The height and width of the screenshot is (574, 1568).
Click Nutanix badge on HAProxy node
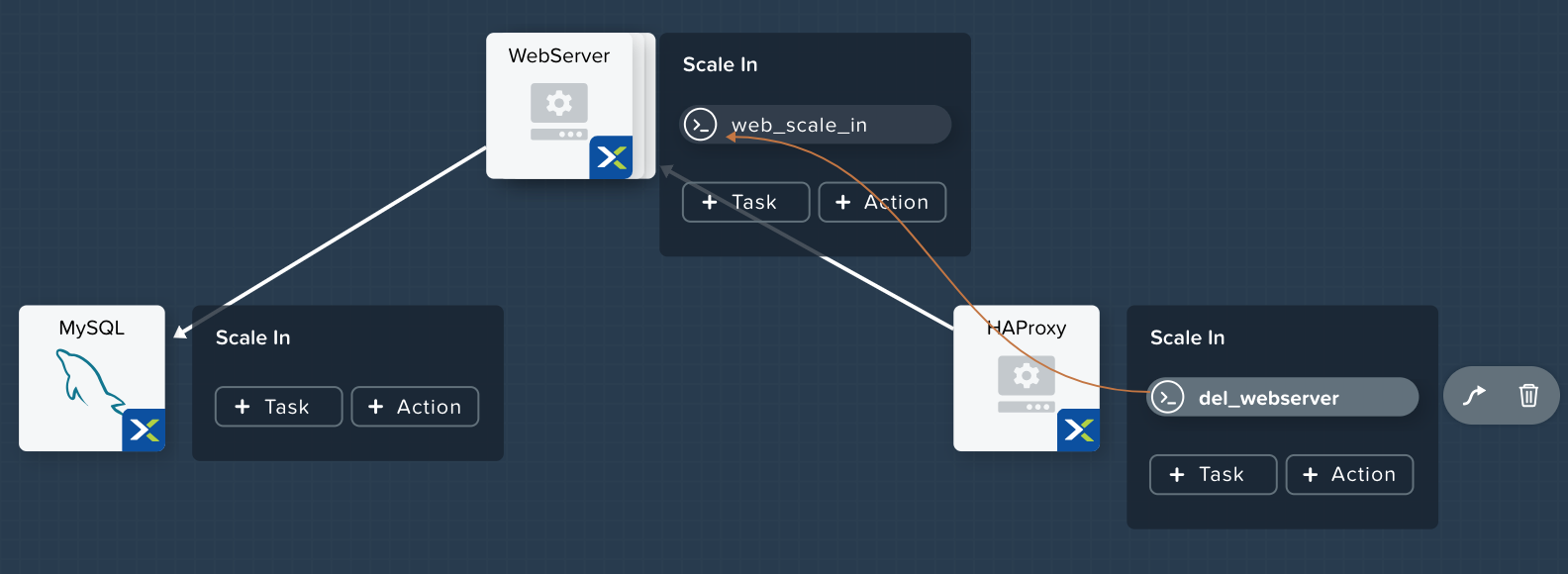click(1078, 430)
